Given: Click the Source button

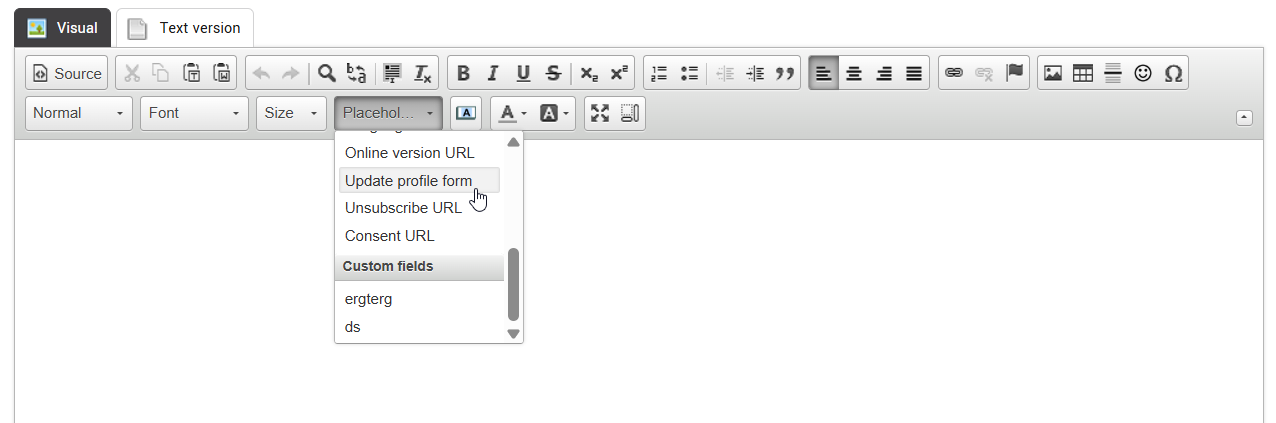Looking at the screenshot, I should [66, 73].
